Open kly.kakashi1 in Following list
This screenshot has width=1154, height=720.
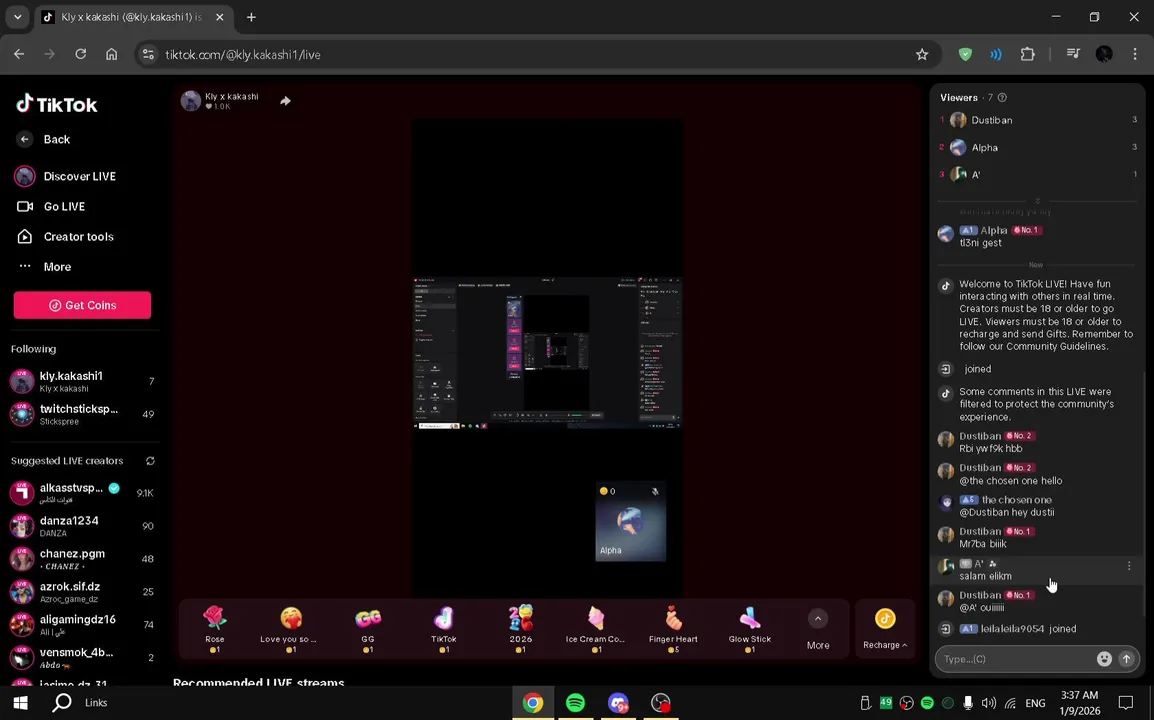point(82,381)
